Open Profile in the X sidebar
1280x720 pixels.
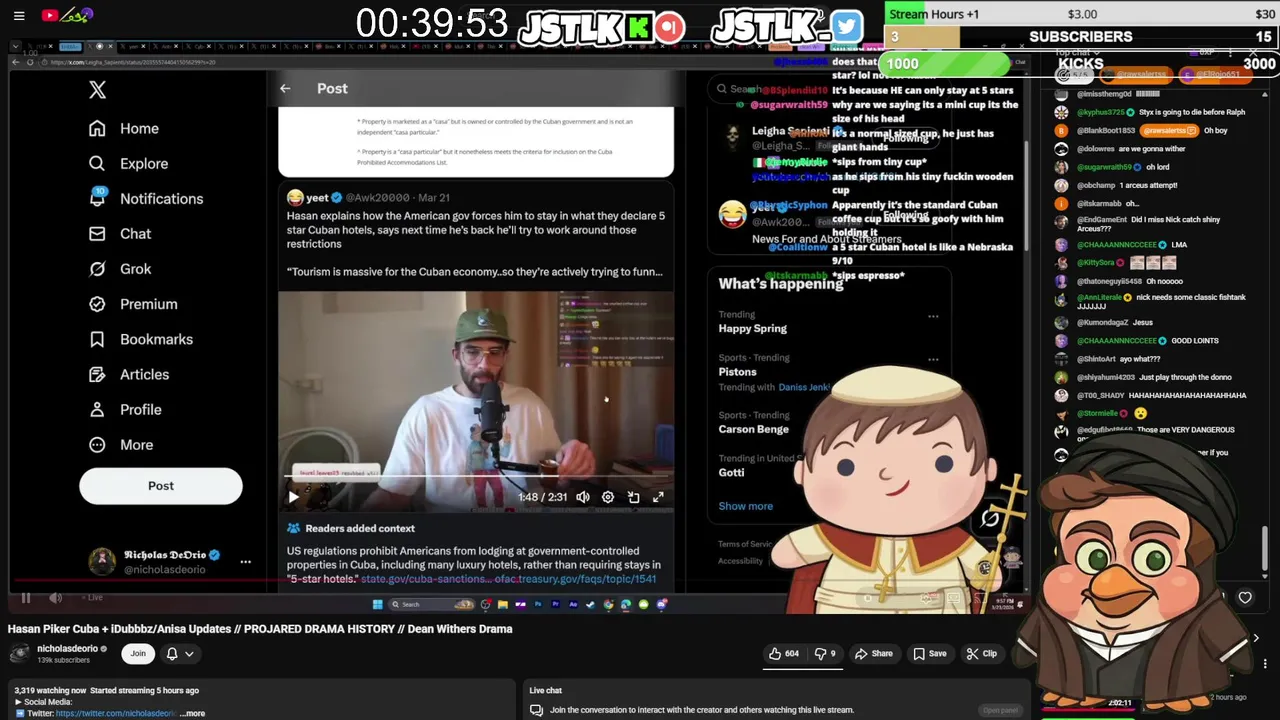[125, 410]
